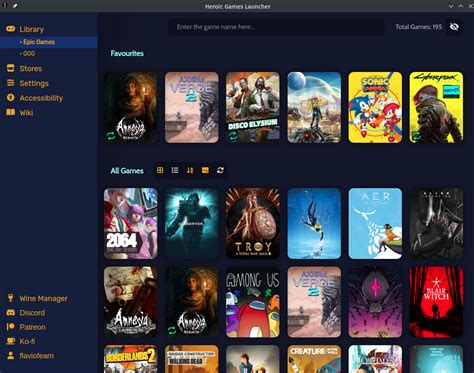The width and height of the screenshot is (474, 373).
Task: Toggle sort order of games
Action: [190, 170]
